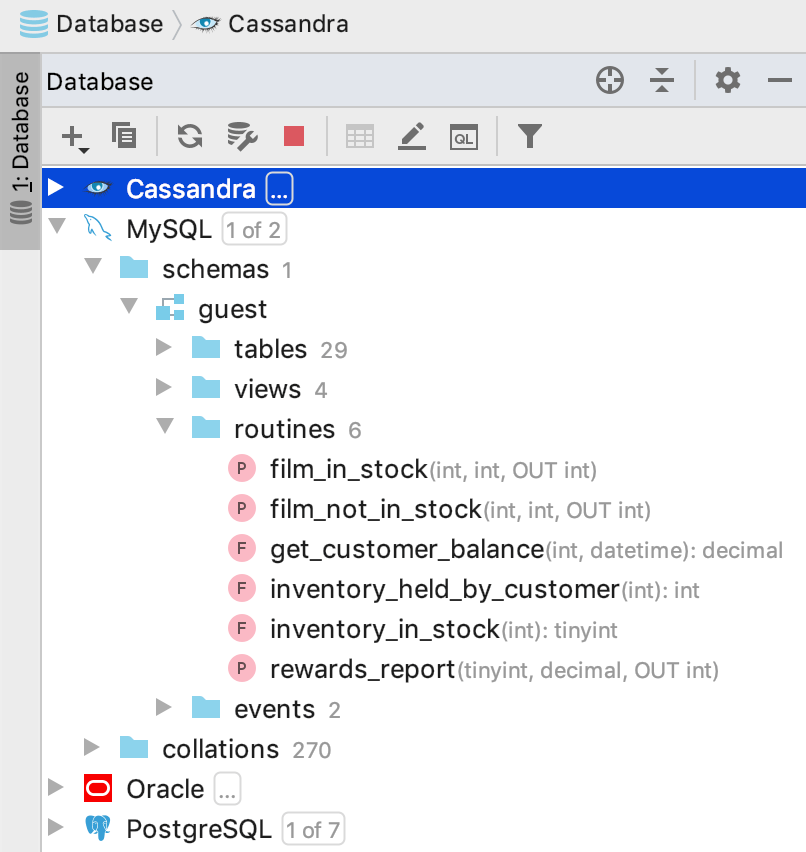
Task: Collapse all tree nodes icon
Action: pos(662,80)
